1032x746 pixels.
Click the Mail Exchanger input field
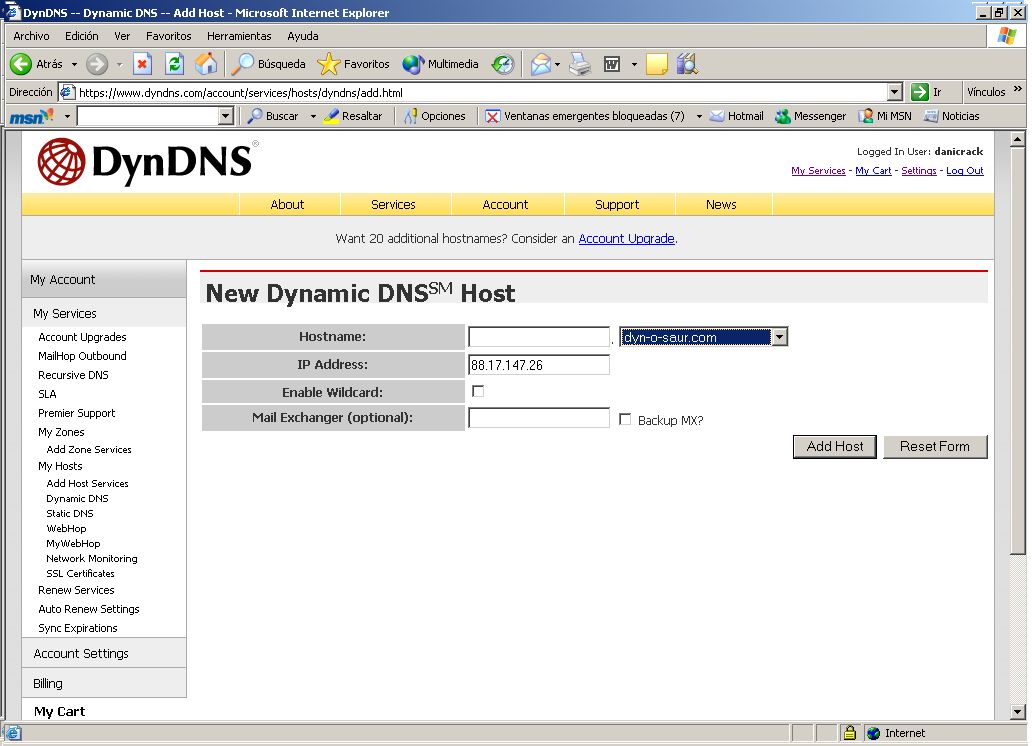pos(539,418)
